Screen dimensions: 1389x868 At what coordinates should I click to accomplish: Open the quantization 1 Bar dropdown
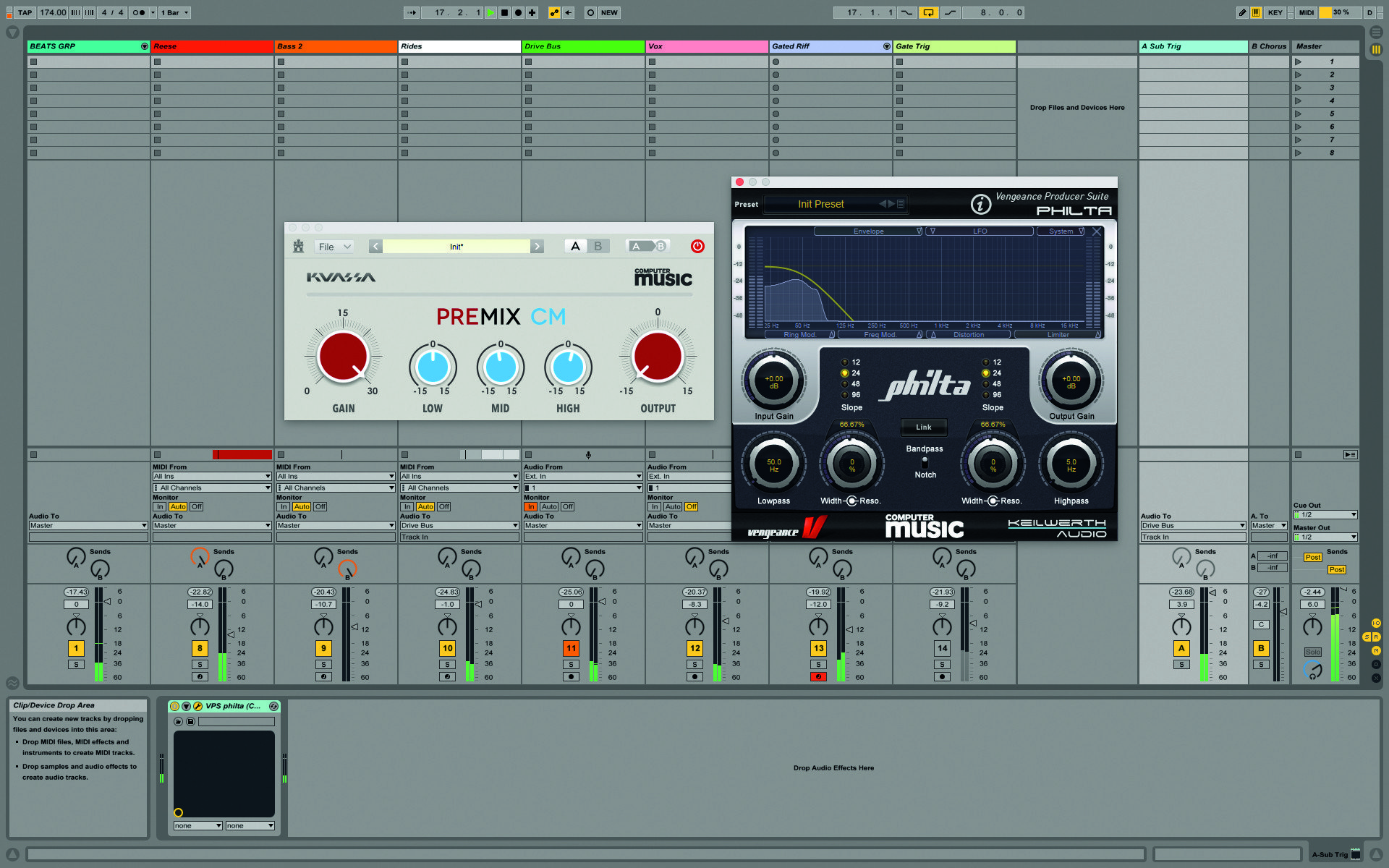click(x=174, y=12)
